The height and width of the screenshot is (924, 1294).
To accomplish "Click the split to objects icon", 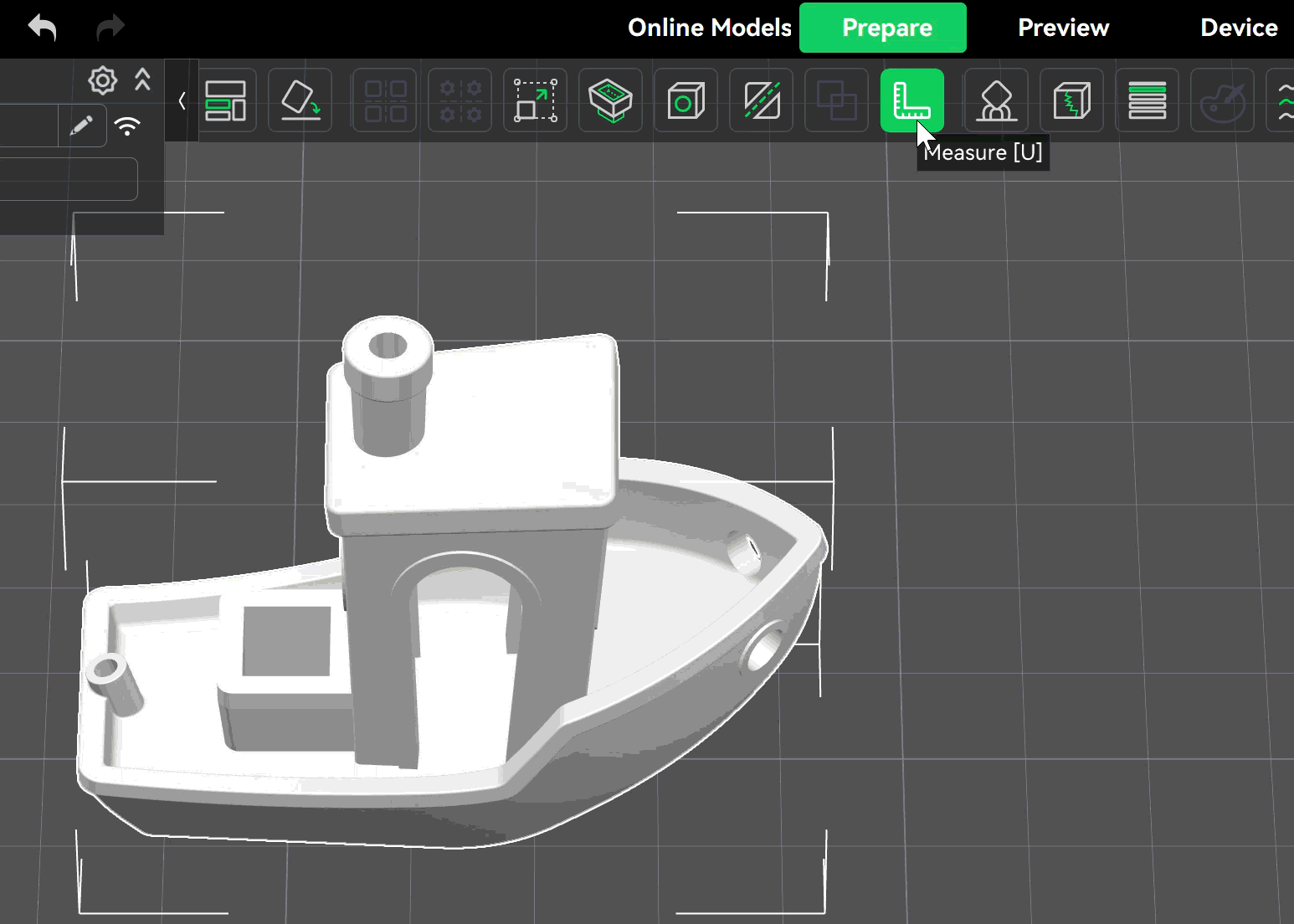I will [x=385, y=100].
